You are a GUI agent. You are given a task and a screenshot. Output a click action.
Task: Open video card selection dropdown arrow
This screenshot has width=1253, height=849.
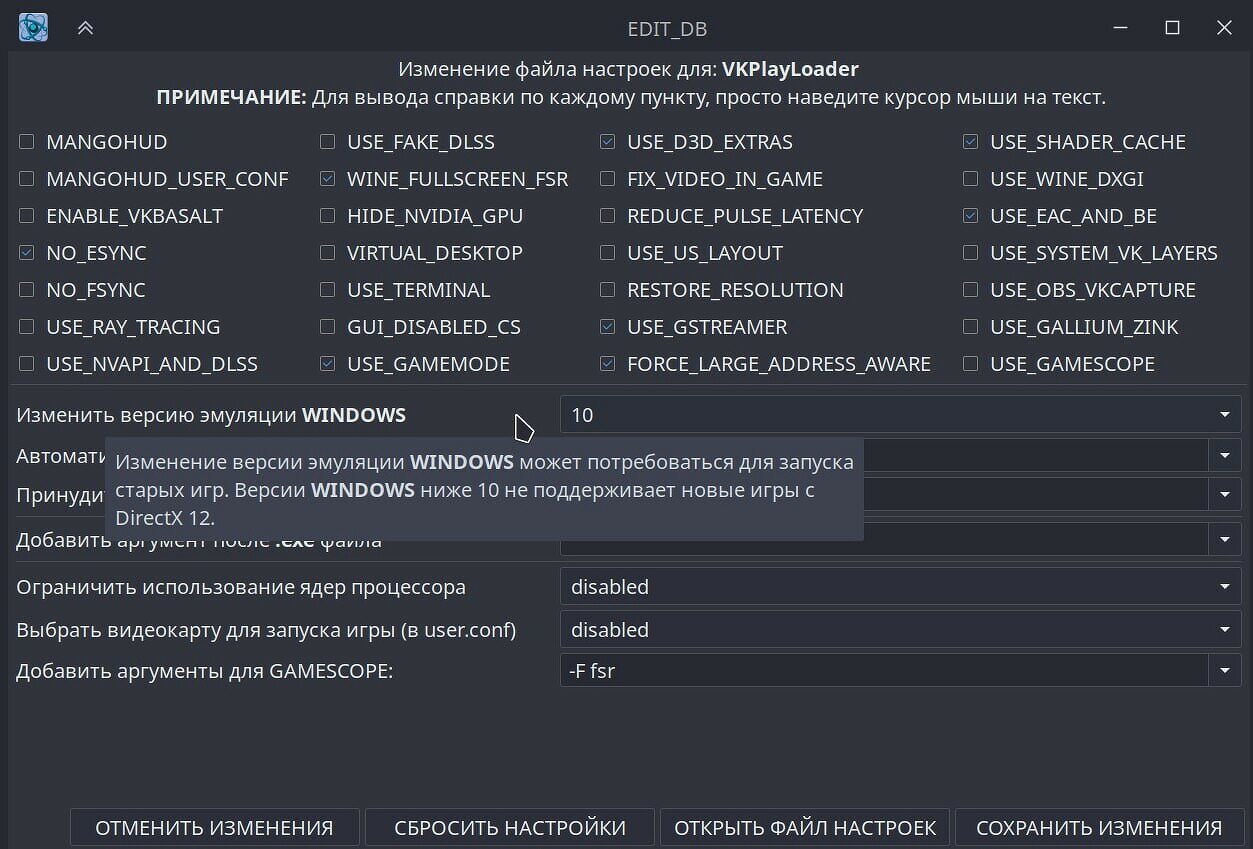[x=1225, y=630]
